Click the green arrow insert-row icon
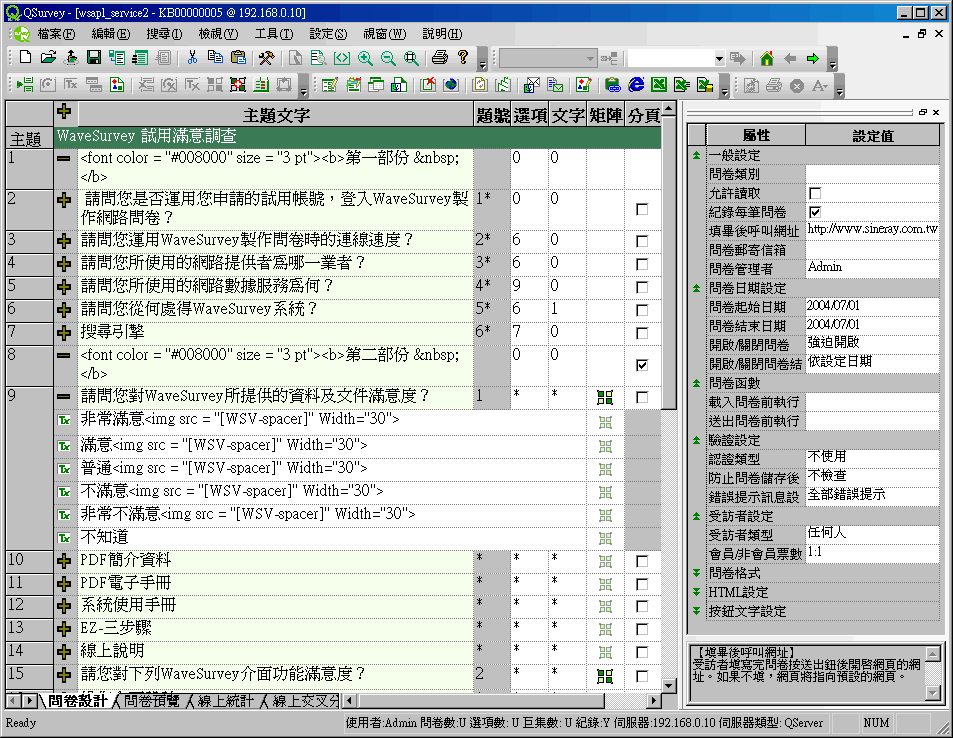This screenshot has width=953, height=738. pyautogui.click(x=25, y=84)
